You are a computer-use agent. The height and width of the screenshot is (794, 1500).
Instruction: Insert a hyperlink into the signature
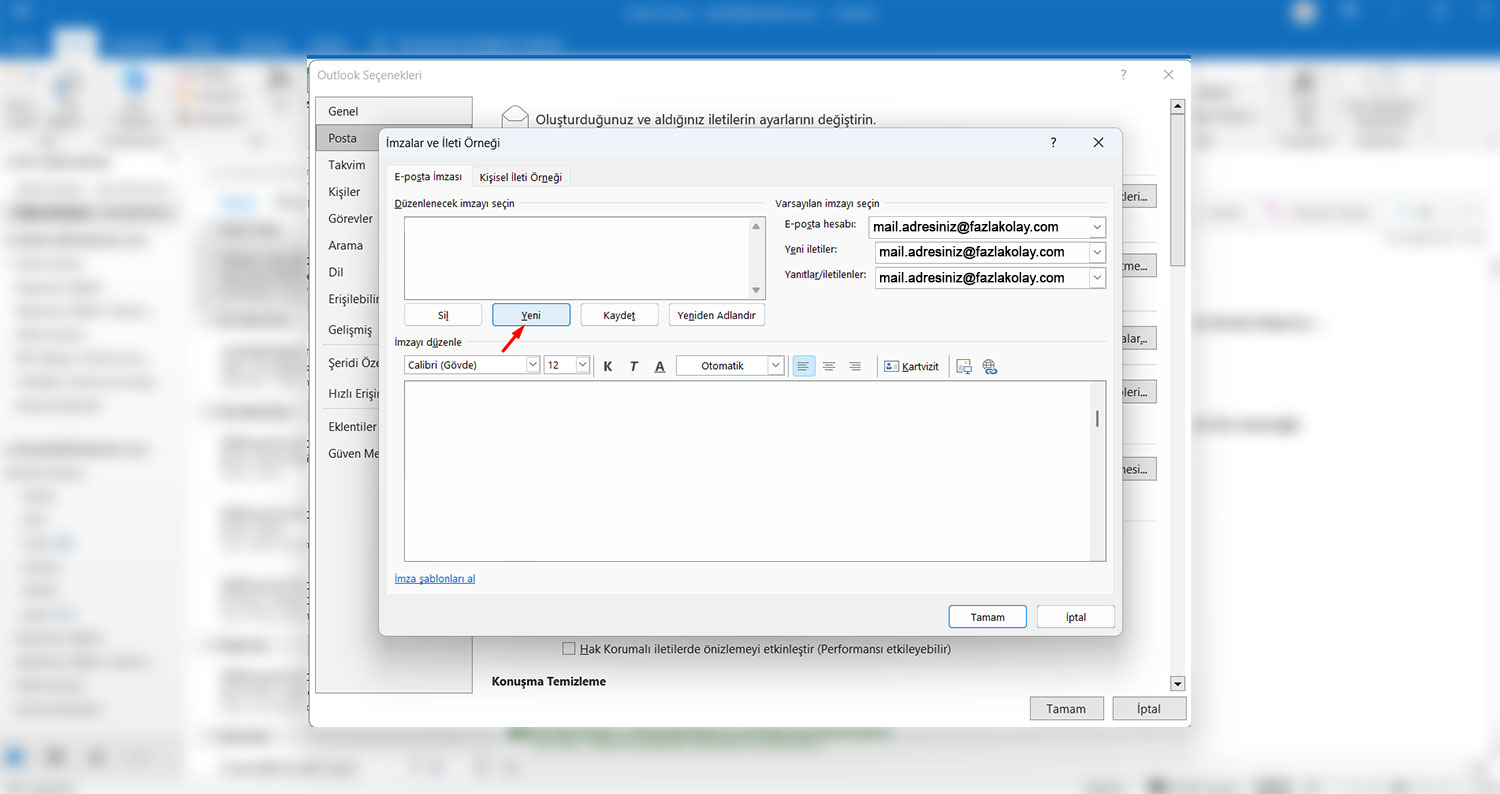point(990,367)
